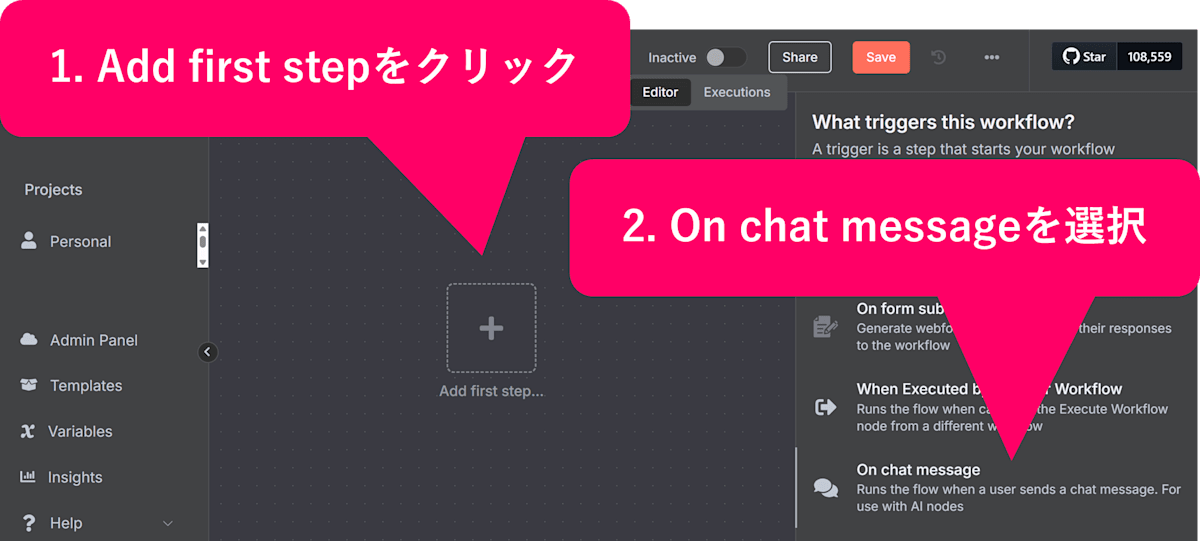
Task: Click the 108,559 star count
Action: tap(1148, 57)
